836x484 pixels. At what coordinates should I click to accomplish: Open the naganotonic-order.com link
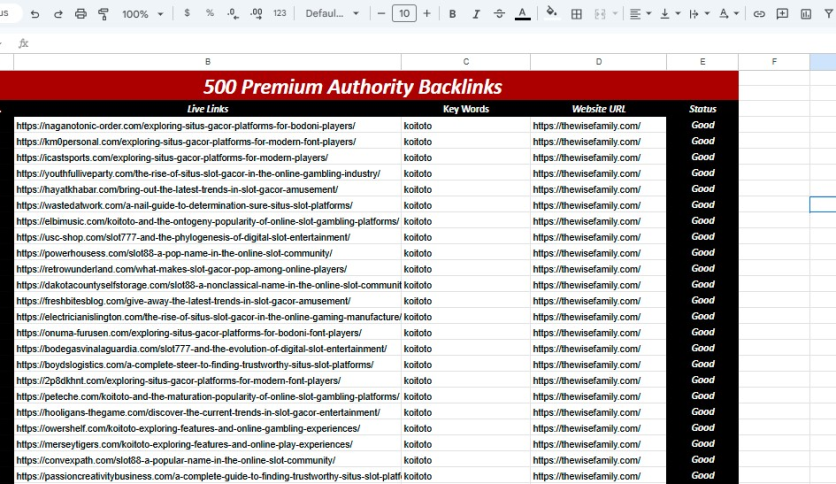pos(186,126)
